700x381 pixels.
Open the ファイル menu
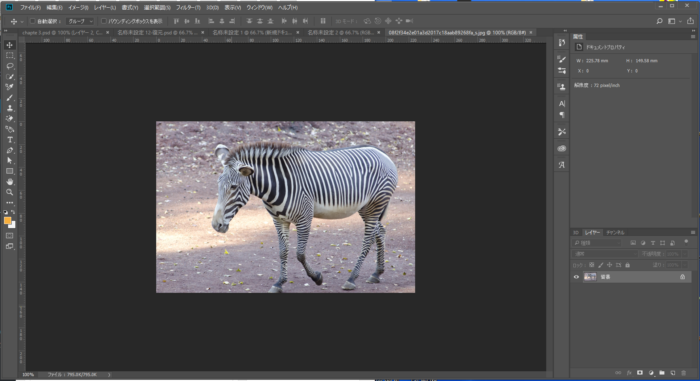pyautogui.click(x=30, y=8)
